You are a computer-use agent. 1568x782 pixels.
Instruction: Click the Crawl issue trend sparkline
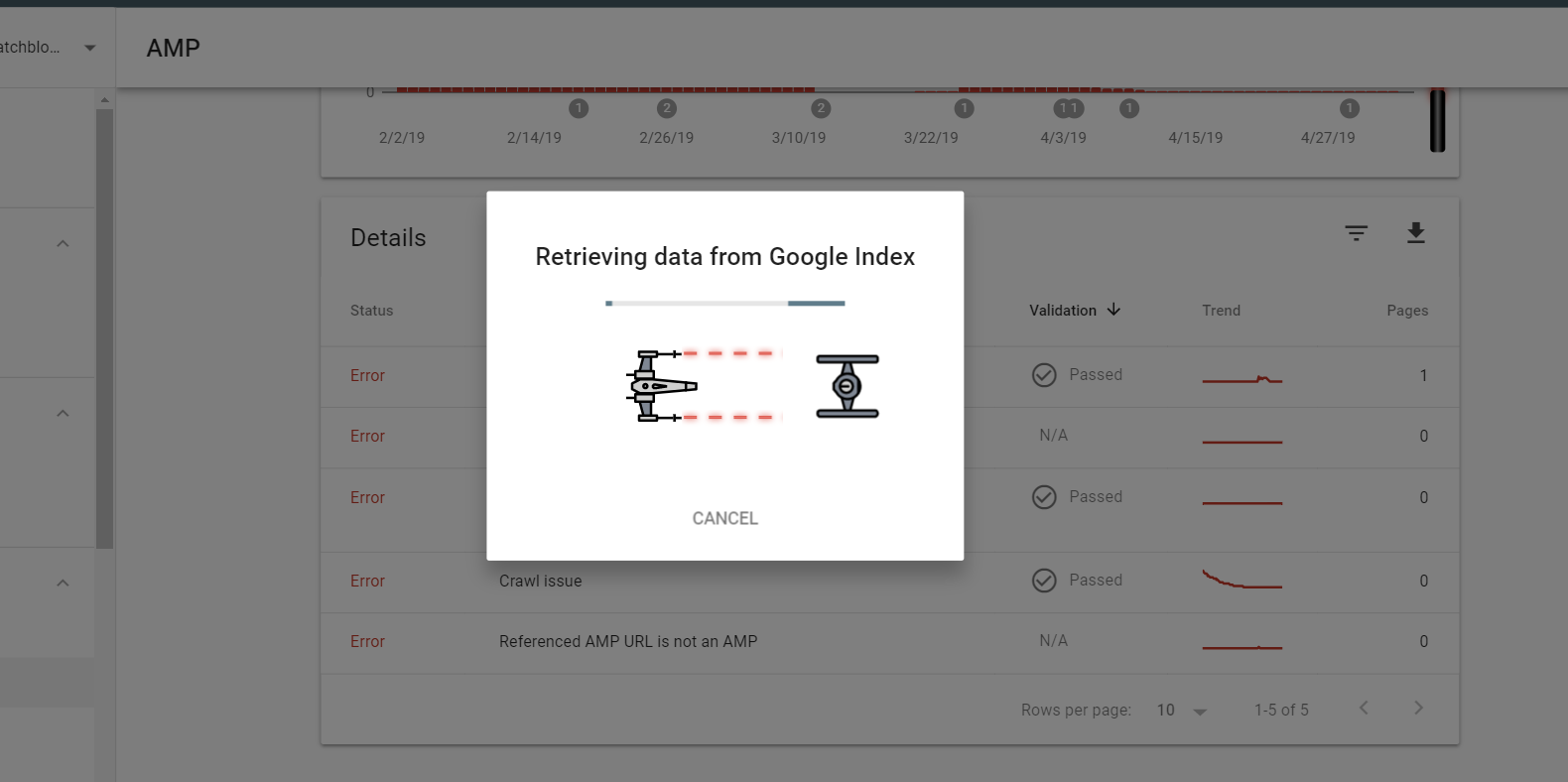[1241, 581]
